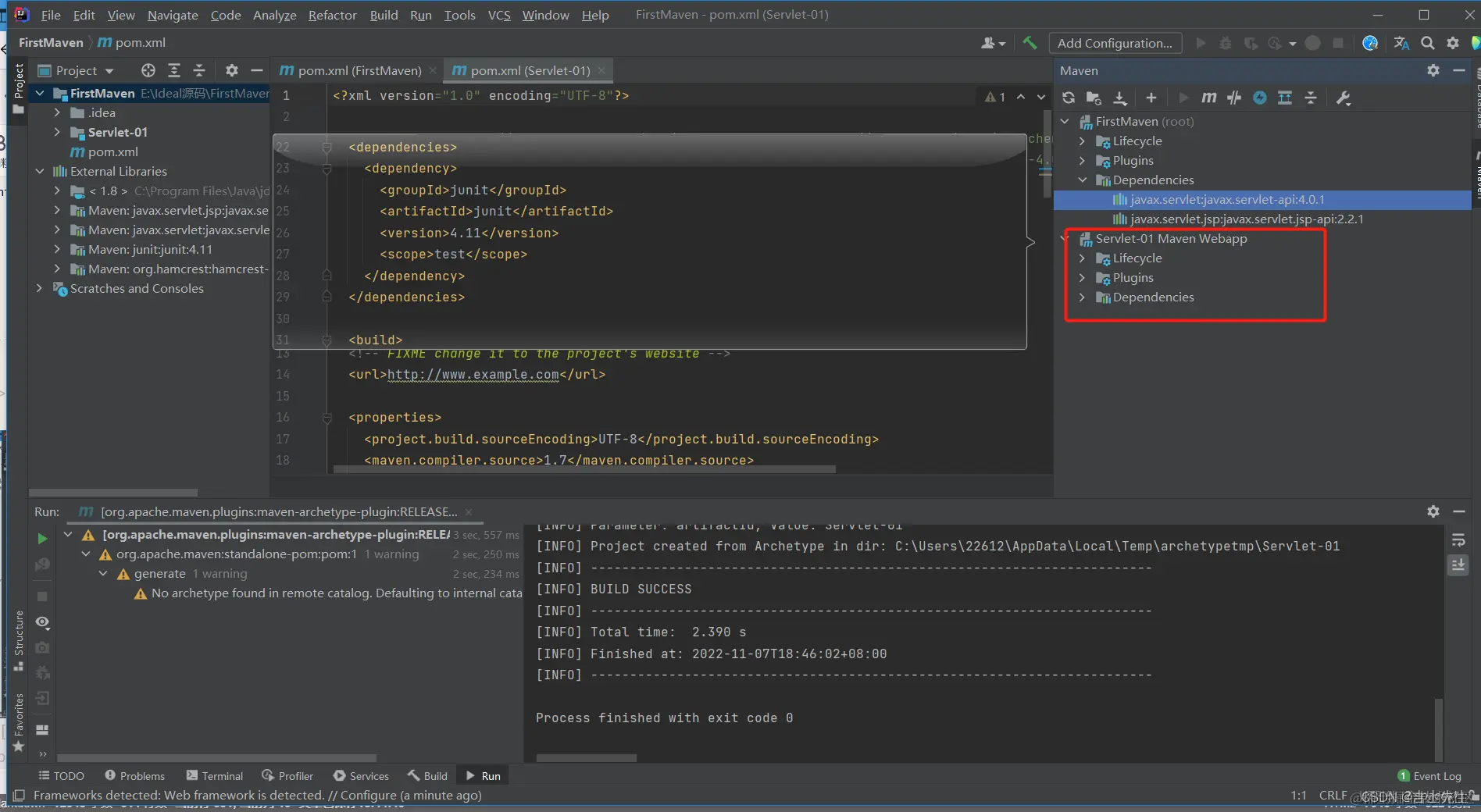The width and height of the screenshot is (1481, 812).
Task: Click the green Rerun button in Run panel
Action: click(42, 539)
